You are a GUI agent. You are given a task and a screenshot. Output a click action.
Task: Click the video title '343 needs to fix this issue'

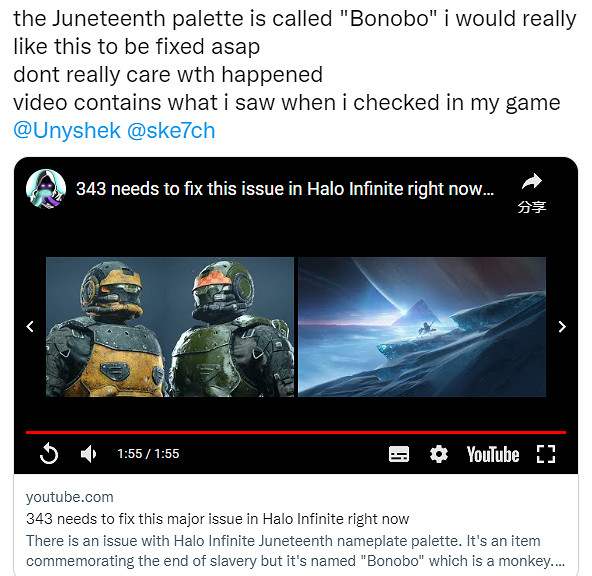pos(285,189)
